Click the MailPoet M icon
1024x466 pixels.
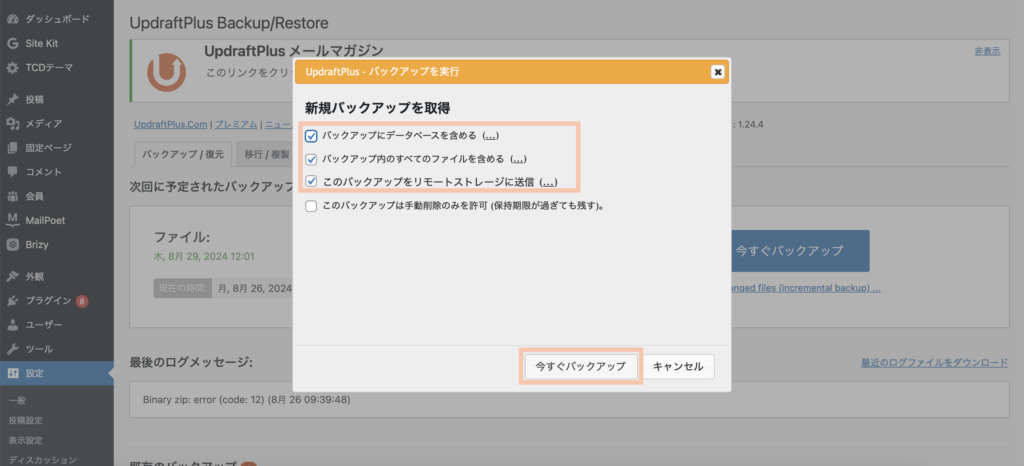(12, 220)
